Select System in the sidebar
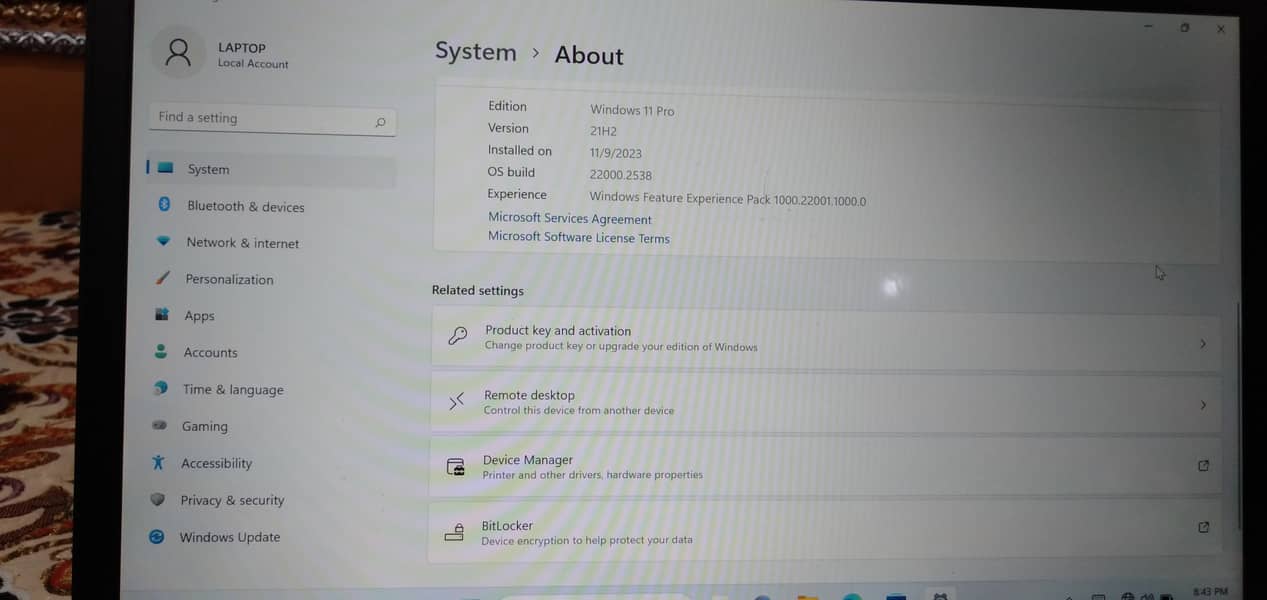The height and width of the screenshot is (600, 1267). point(208,170)
